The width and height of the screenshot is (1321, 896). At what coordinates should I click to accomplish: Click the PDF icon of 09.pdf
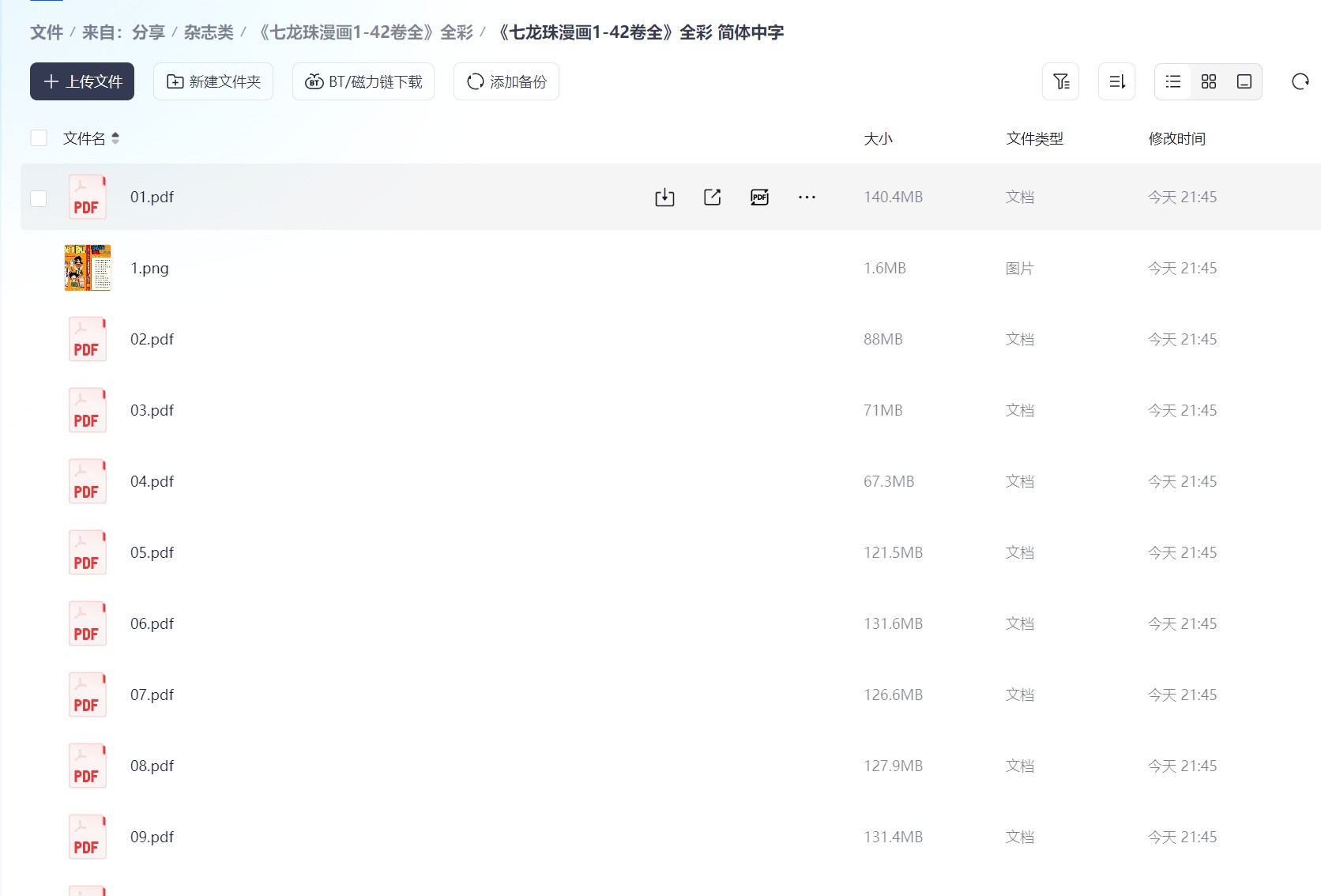click(87, 837)
